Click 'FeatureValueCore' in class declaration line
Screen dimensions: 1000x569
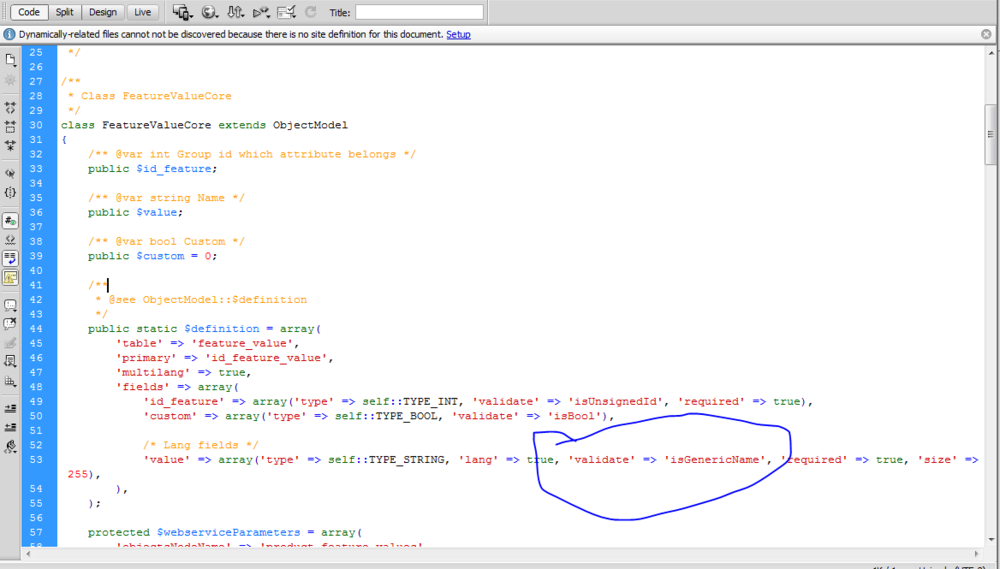click(156, 125)
